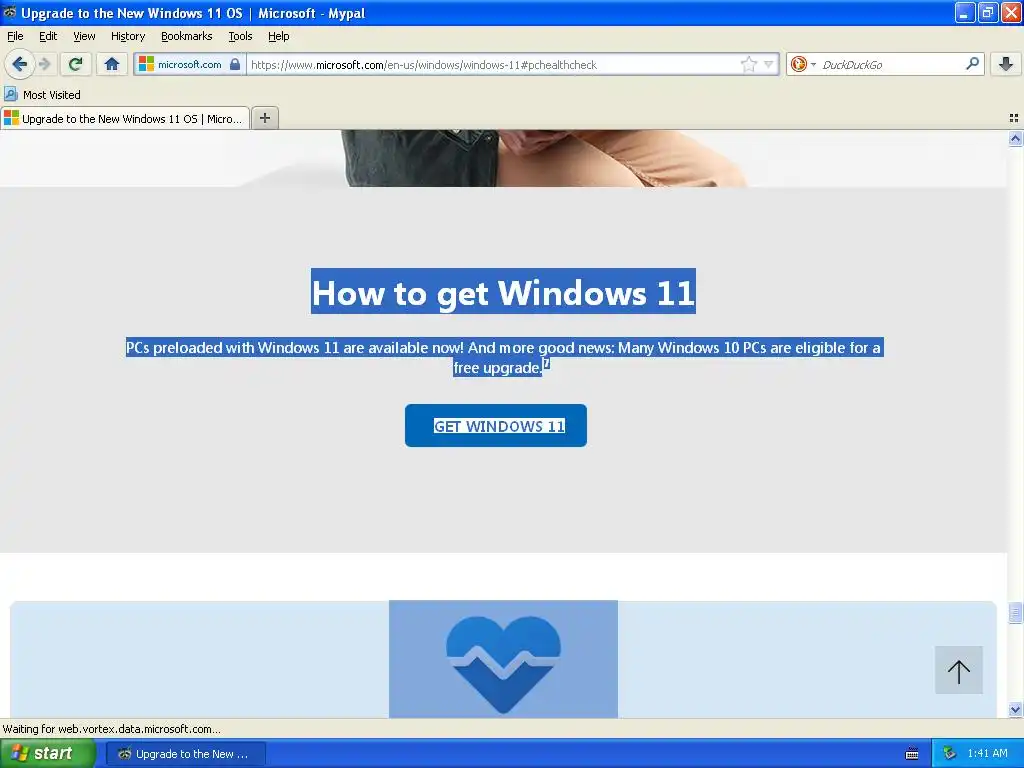Click the padlock site security icon
The width and height of the screenshot is (1024, 768).
pyautogui.click(x=235, y=64)
